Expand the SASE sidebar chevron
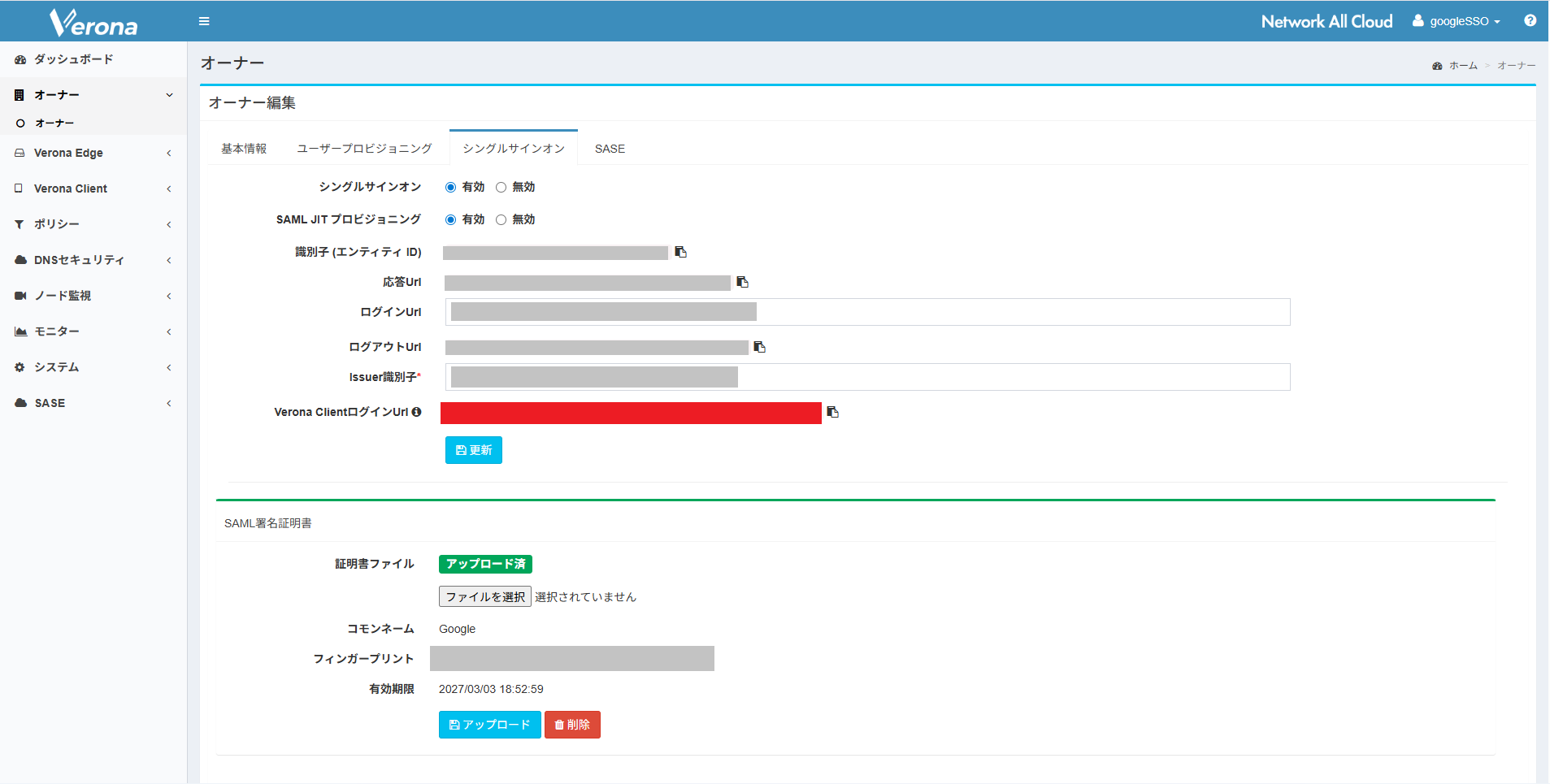This screenshot has height=784, width=1550. (x=169, y=403)
